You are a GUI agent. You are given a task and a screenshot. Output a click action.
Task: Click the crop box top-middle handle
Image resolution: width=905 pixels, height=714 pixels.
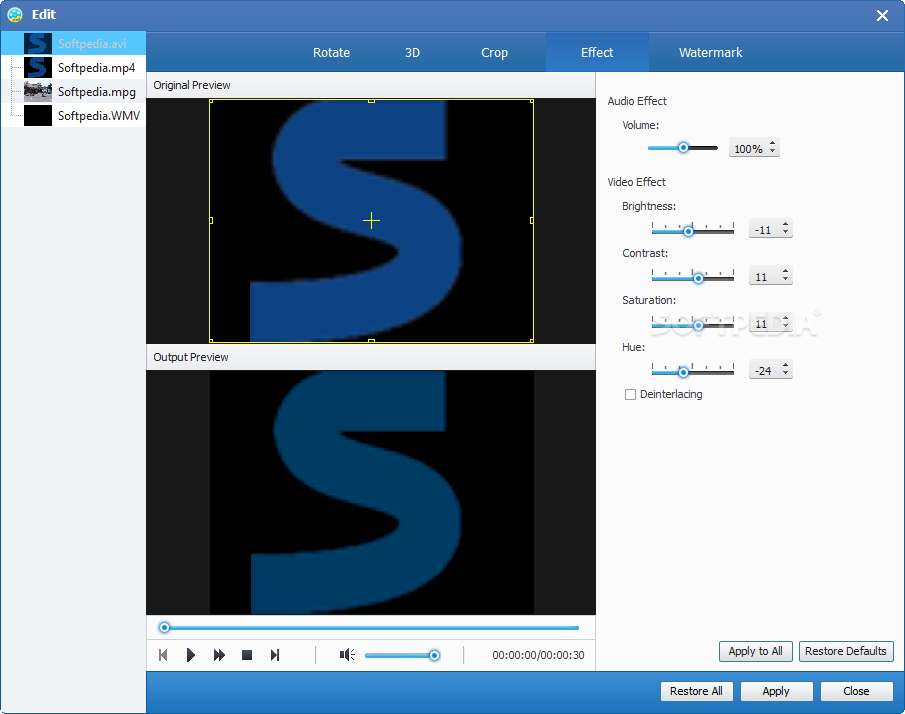[371, 101]
